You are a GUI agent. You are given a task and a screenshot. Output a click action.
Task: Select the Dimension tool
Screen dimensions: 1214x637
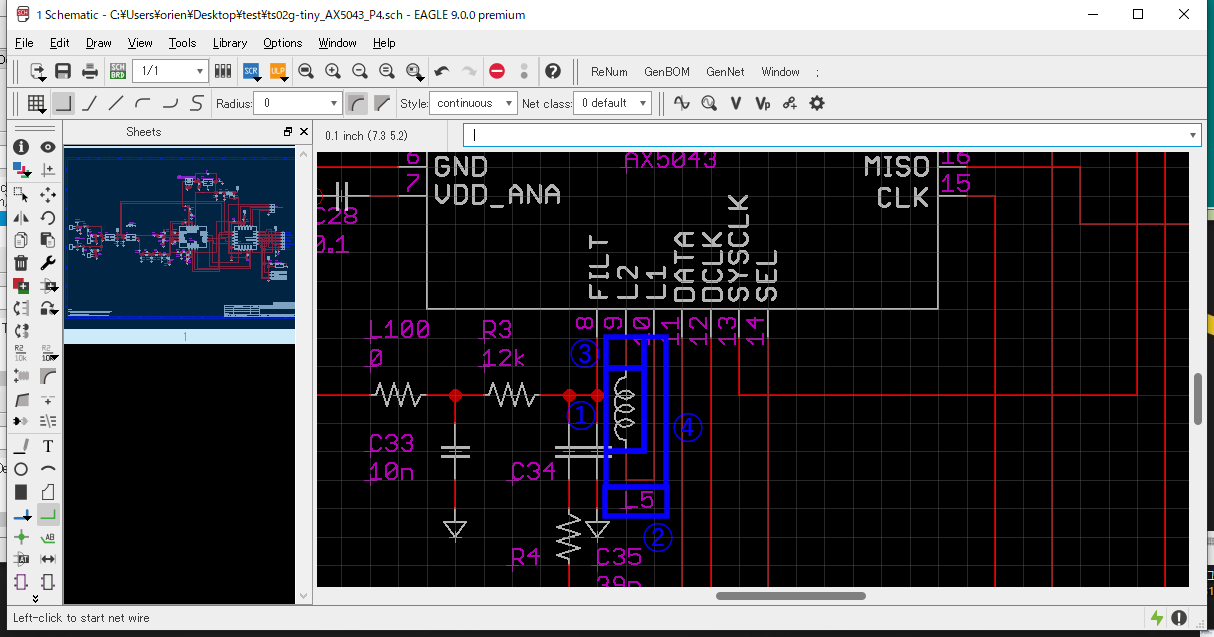(x=47, y=560)
